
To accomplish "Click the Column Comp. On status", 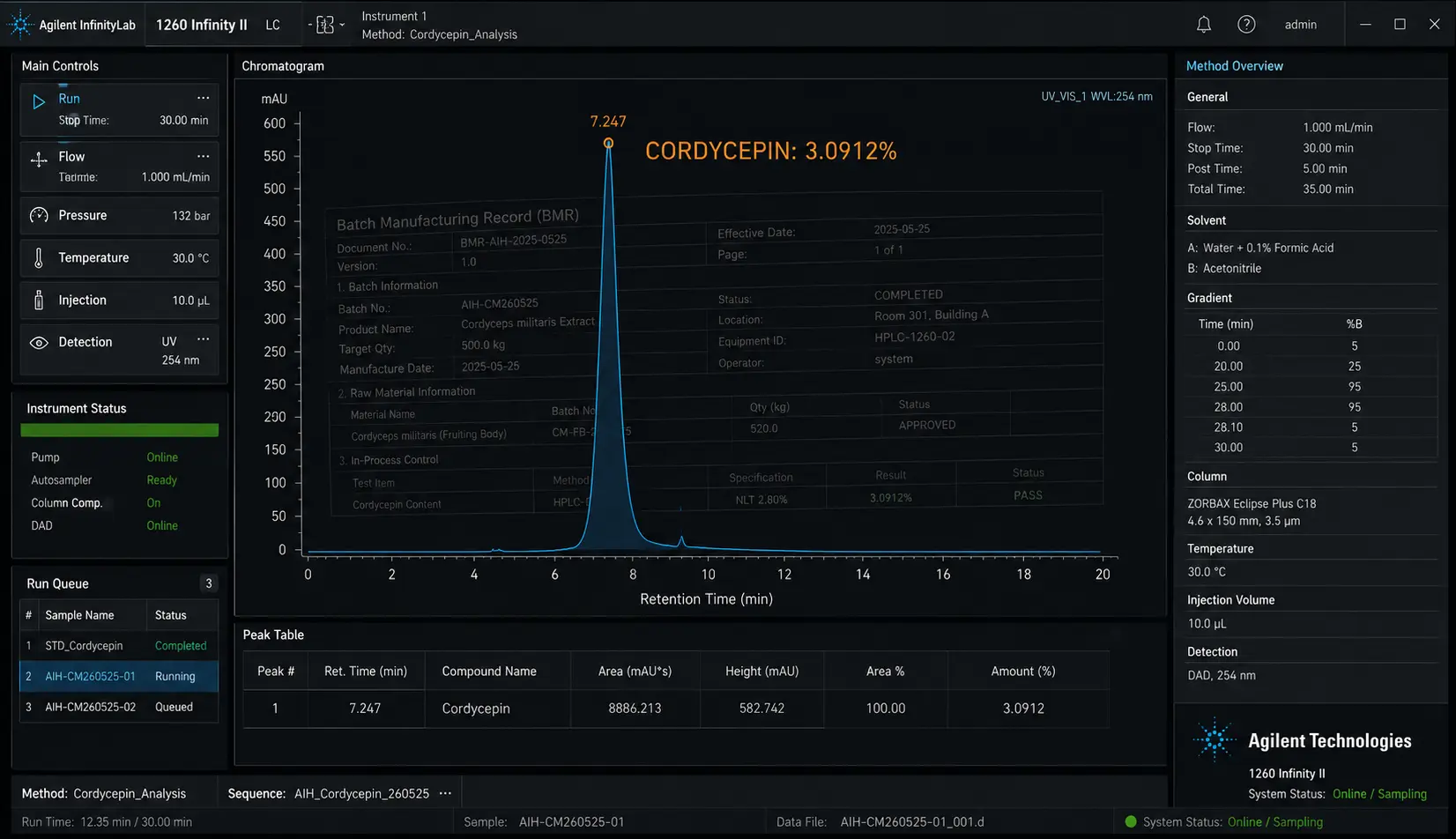I will [153, 503].
